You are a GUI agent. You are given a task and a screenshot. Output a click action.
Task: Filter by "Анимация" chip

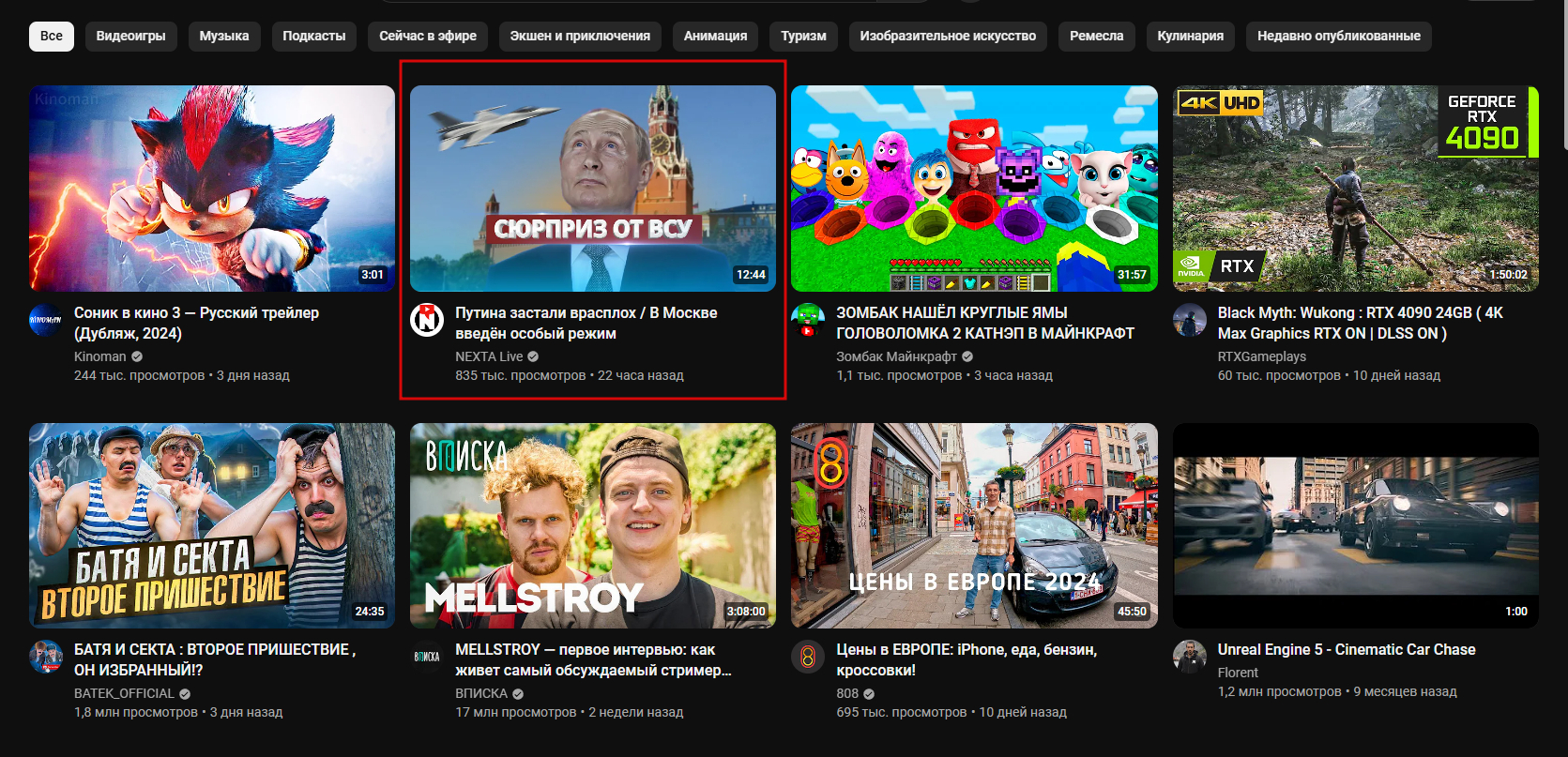coord(716,36)
